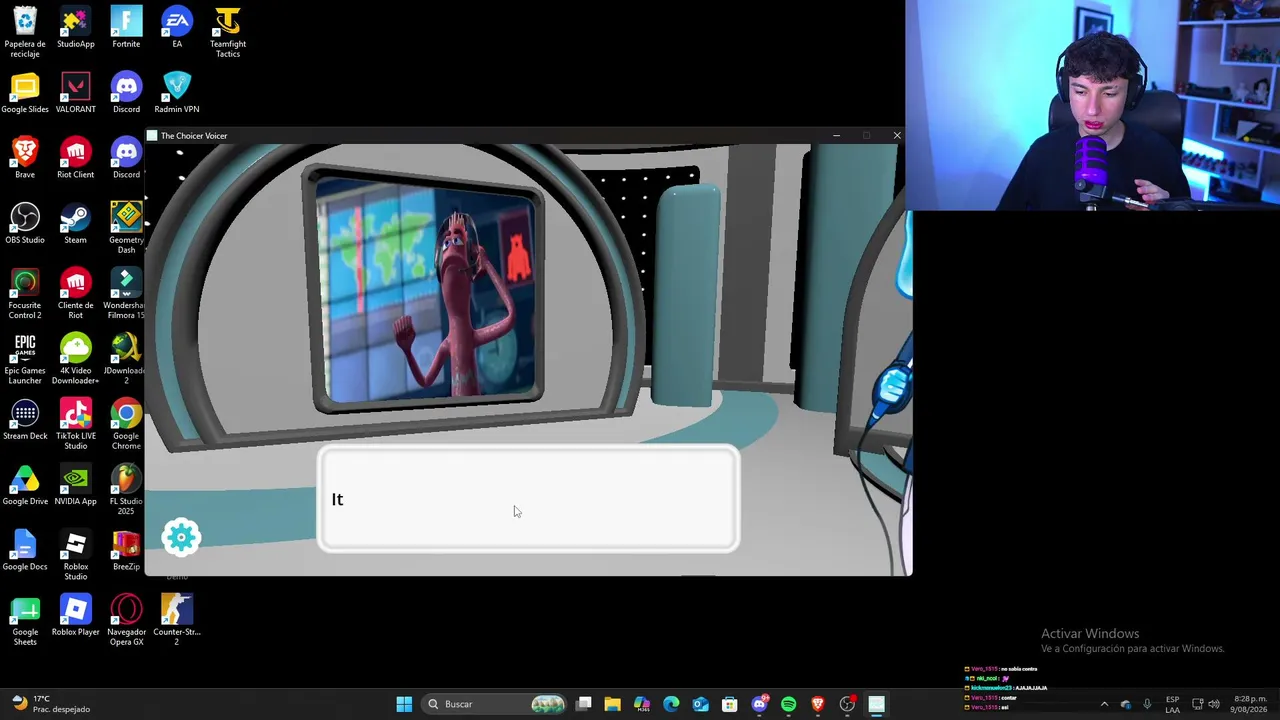The height and width of the screenshot is (720, 1280).
Task: Open Microsoft Store from the taskbar
Action: tap(730, 704)
